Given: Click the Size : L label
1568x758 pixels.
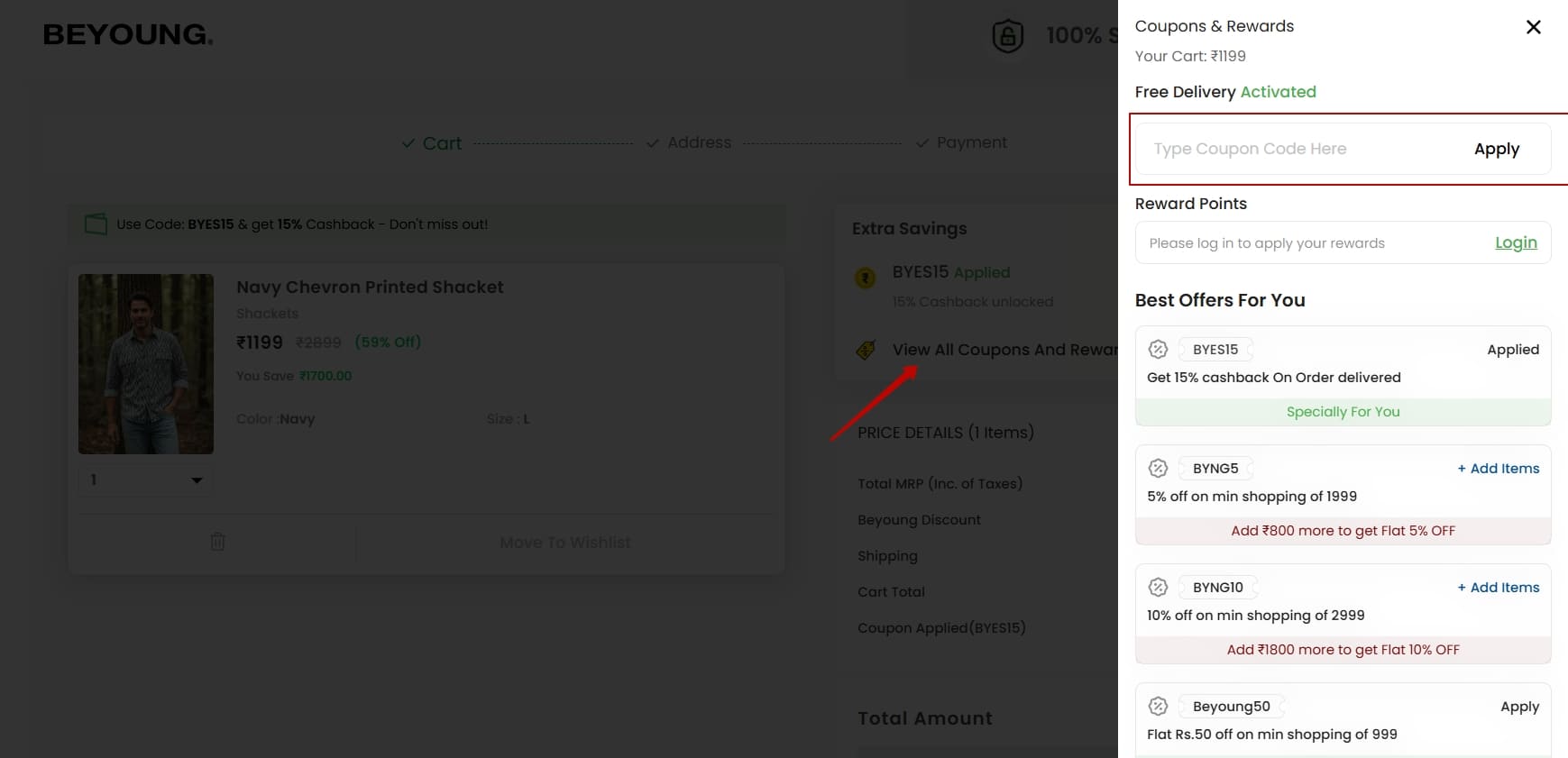Looking at the screenshot, I should click(508, 419).
